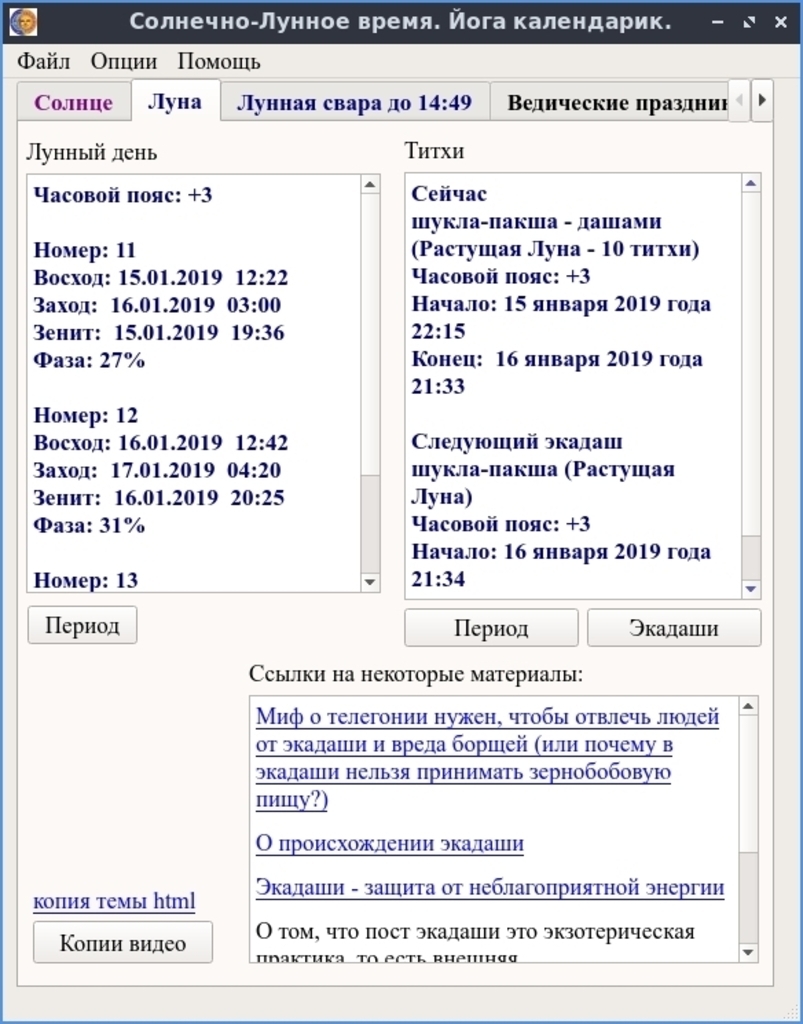Open link О происхождении экадаши

(x=389, y=843)
